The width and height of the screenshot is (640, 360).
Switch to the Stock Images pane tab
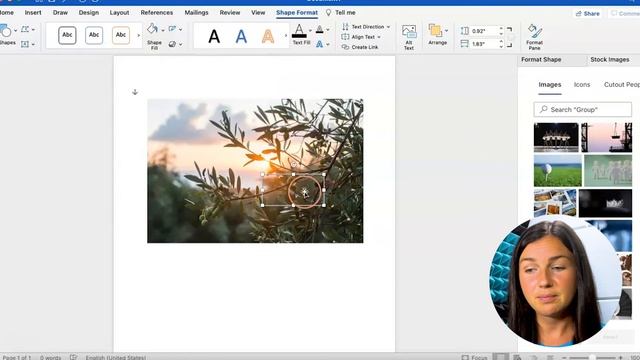(x=610, y=60)
